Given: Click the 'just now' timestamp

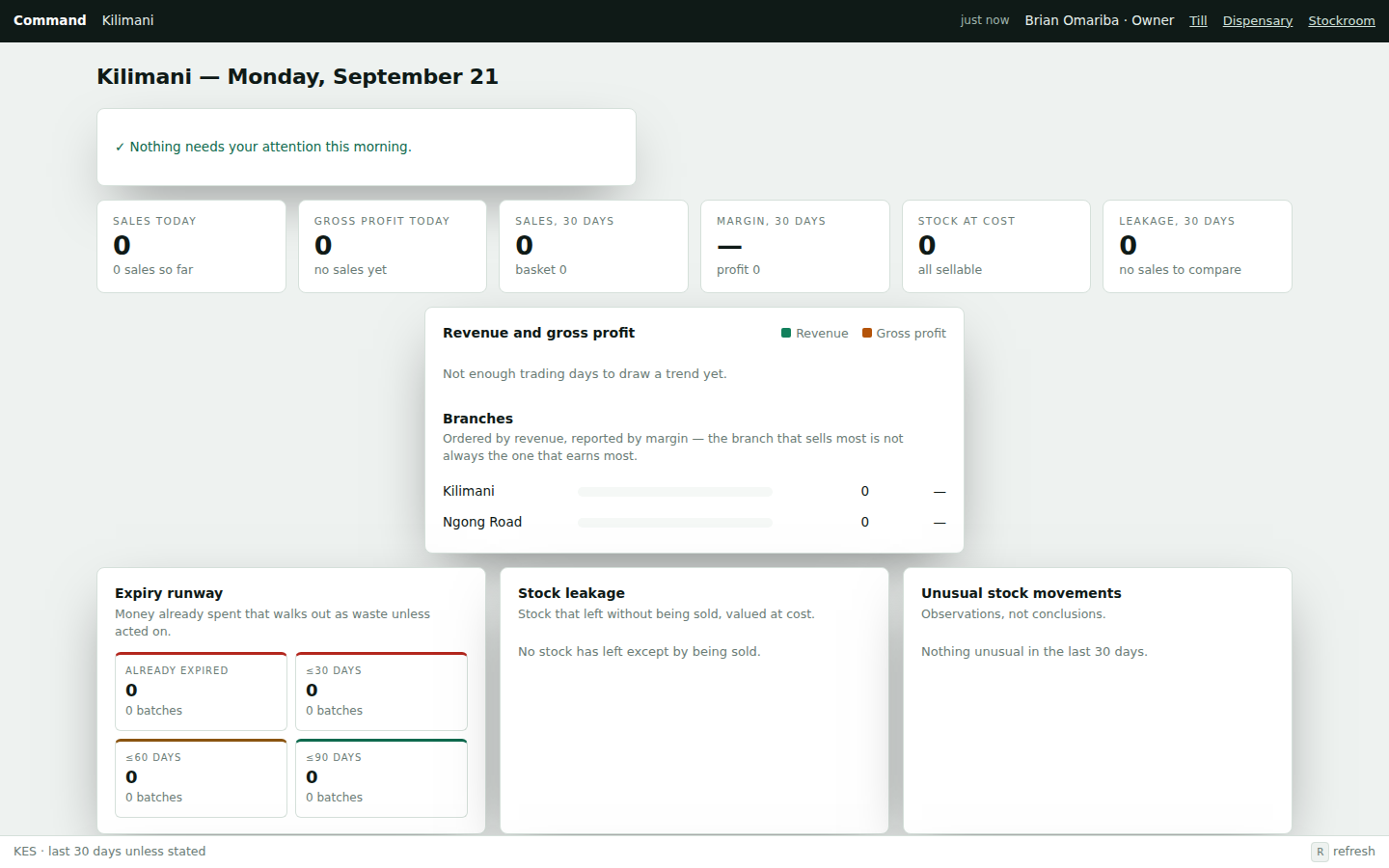Looking at the screenshot, I should click(985, 20).
